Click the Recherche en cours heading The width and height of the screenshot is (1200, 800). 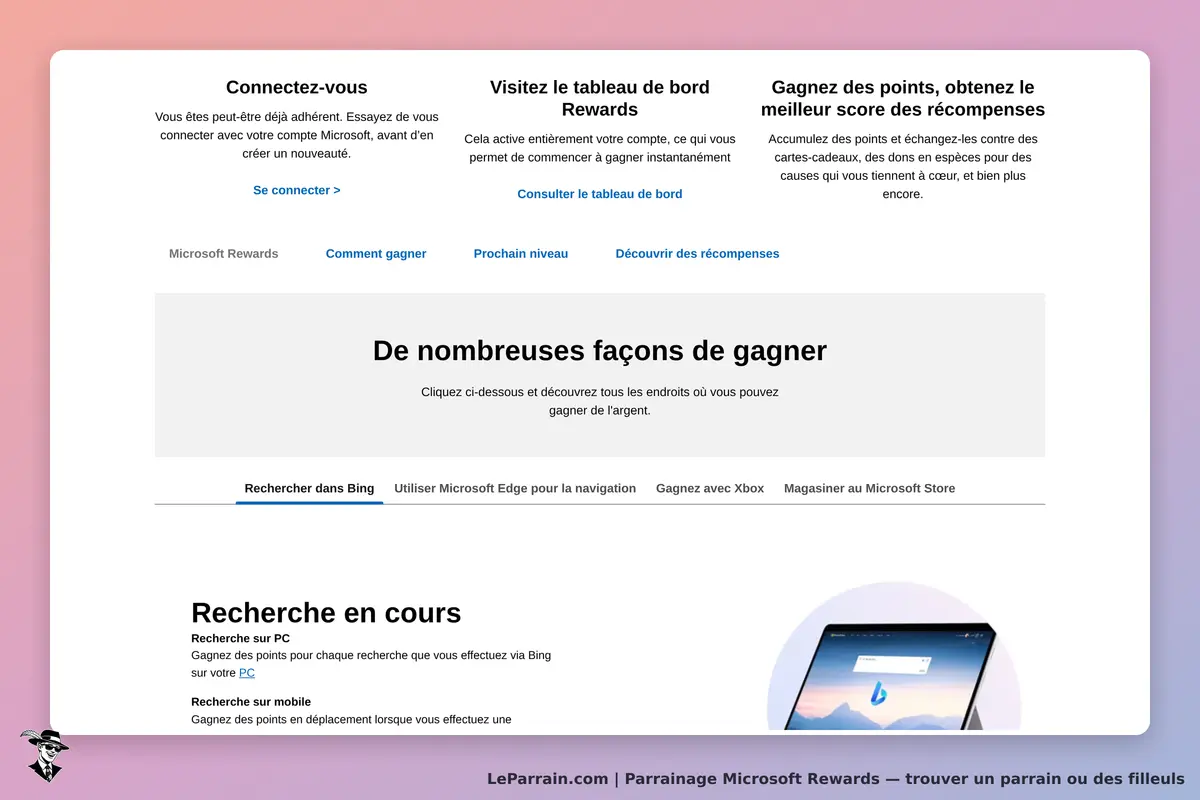coord(326,612)
